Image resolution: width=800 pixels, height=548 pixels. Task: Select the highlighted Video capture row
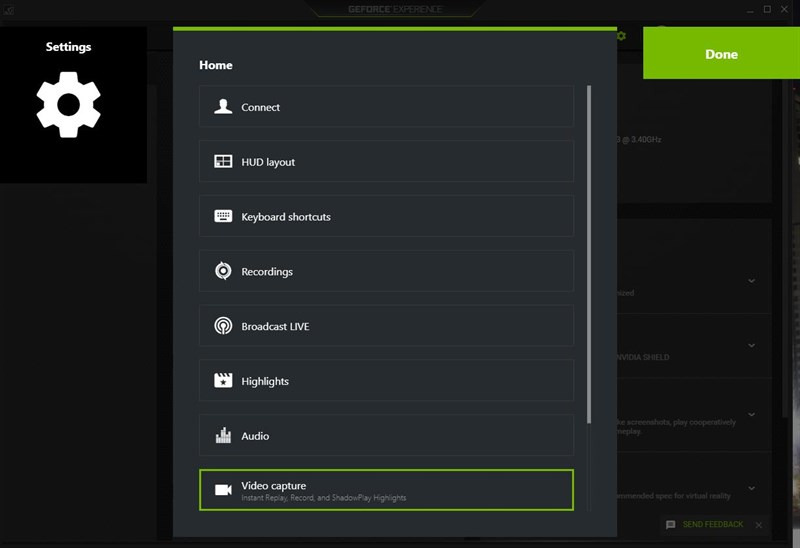point(386,490)
